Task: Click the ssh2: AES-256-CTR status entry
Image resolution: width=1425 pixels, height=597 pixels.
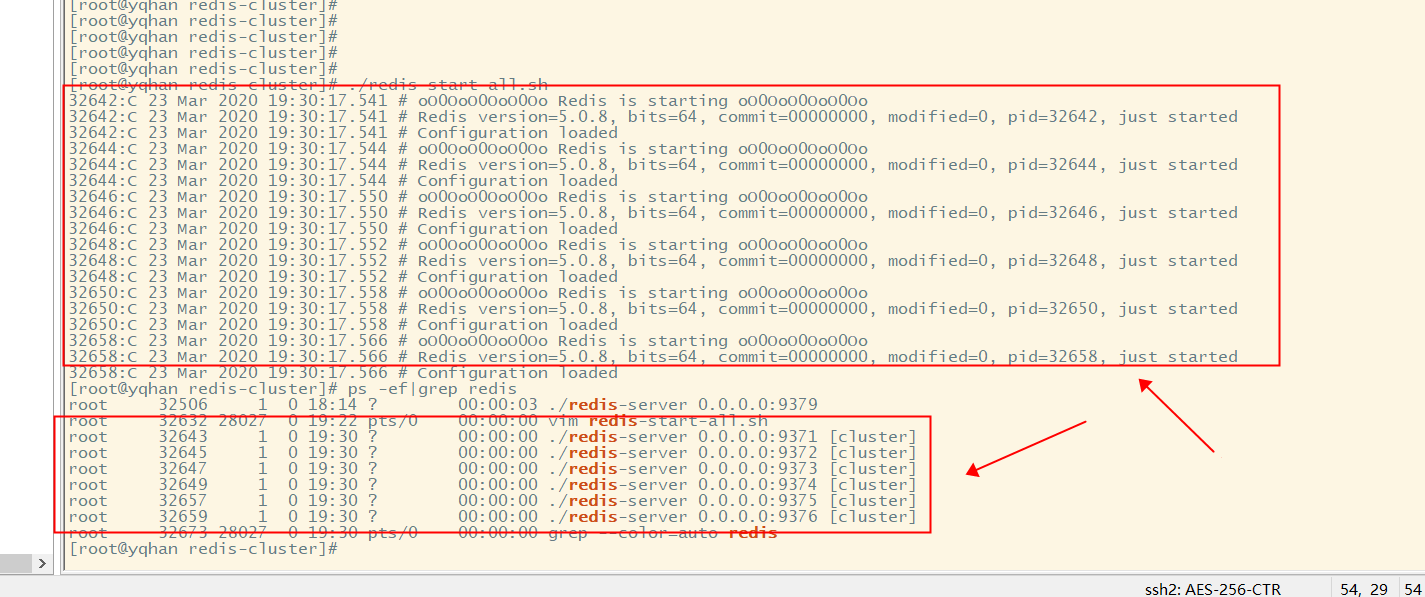Action: pyautogui.click(x=1212, y=589)
